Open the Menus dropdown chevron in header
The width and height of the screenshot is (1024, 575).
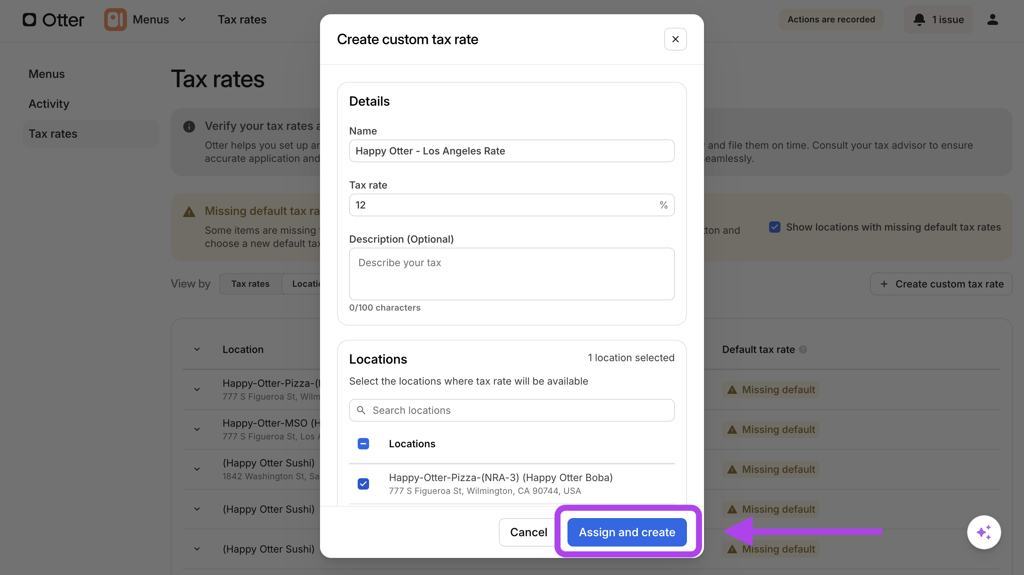(182, 19)
